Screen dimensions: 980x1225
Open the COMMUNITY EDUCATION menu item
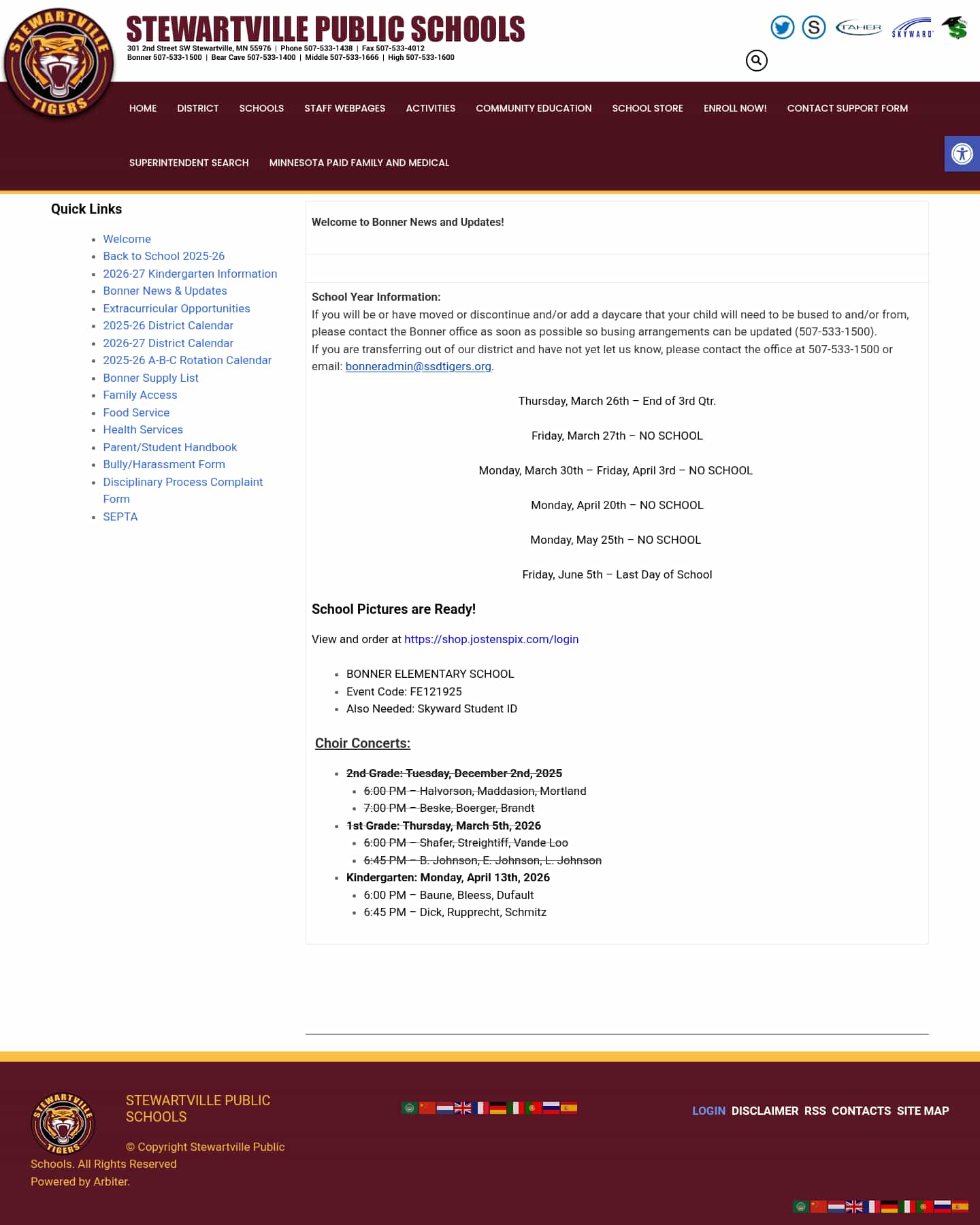tap(534, 108)
